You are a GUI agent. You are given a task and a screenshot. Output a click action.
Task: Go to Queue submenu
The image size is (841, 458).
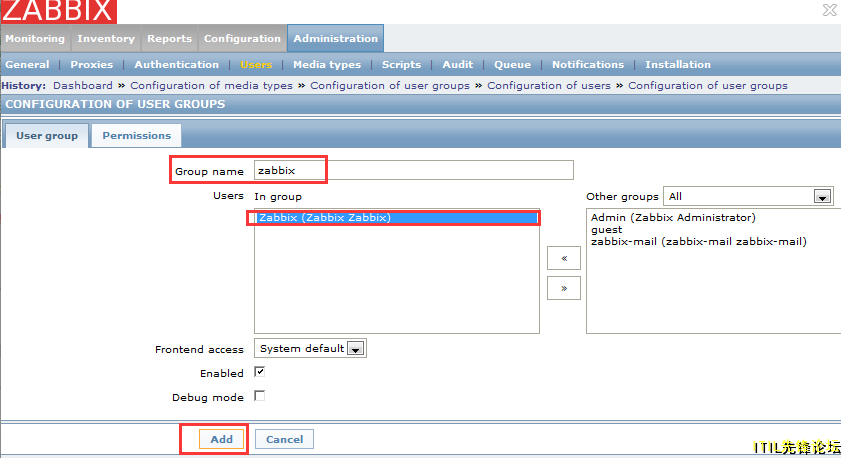tap(512, 64)
